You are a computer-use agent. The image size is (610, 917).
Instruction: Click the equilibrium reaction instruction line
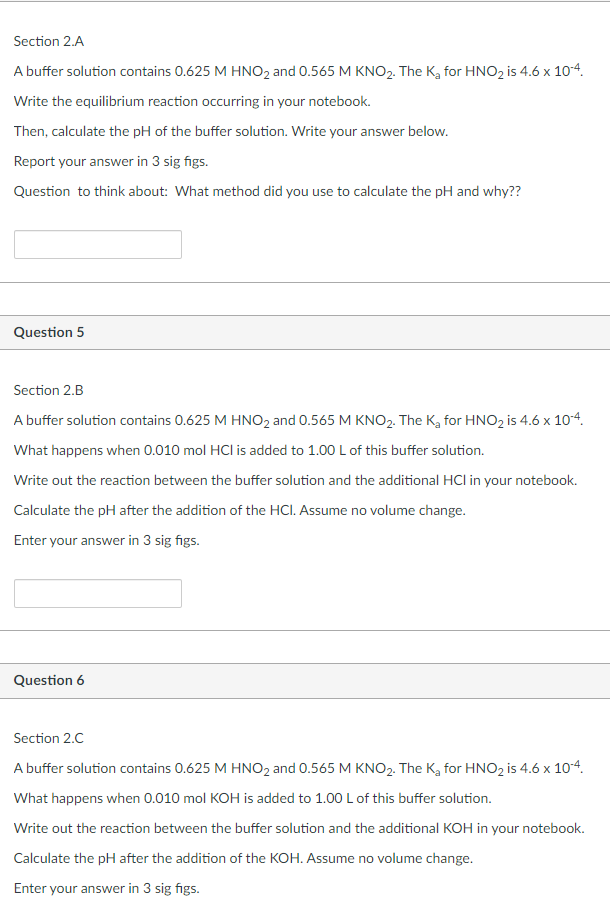tap(190, 101)
